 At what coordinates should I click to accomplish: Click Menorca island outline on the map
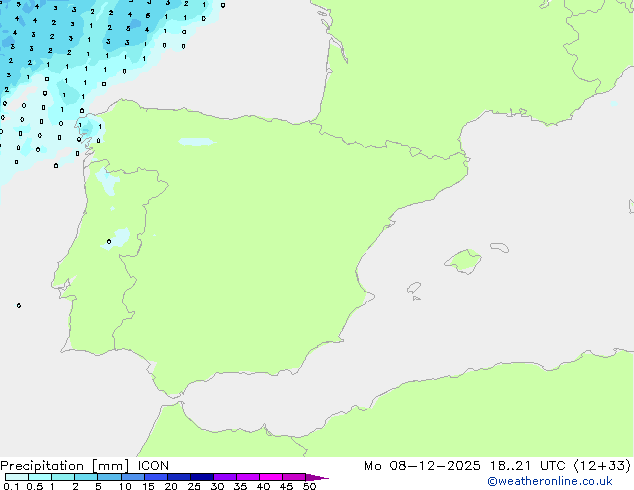pos(500,247)
